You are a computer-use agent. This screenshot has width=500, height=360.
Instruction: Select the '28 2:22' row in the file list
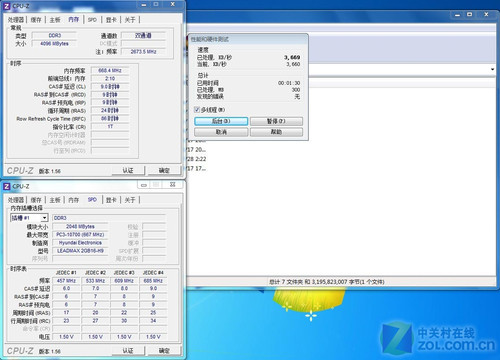point(197,159)
